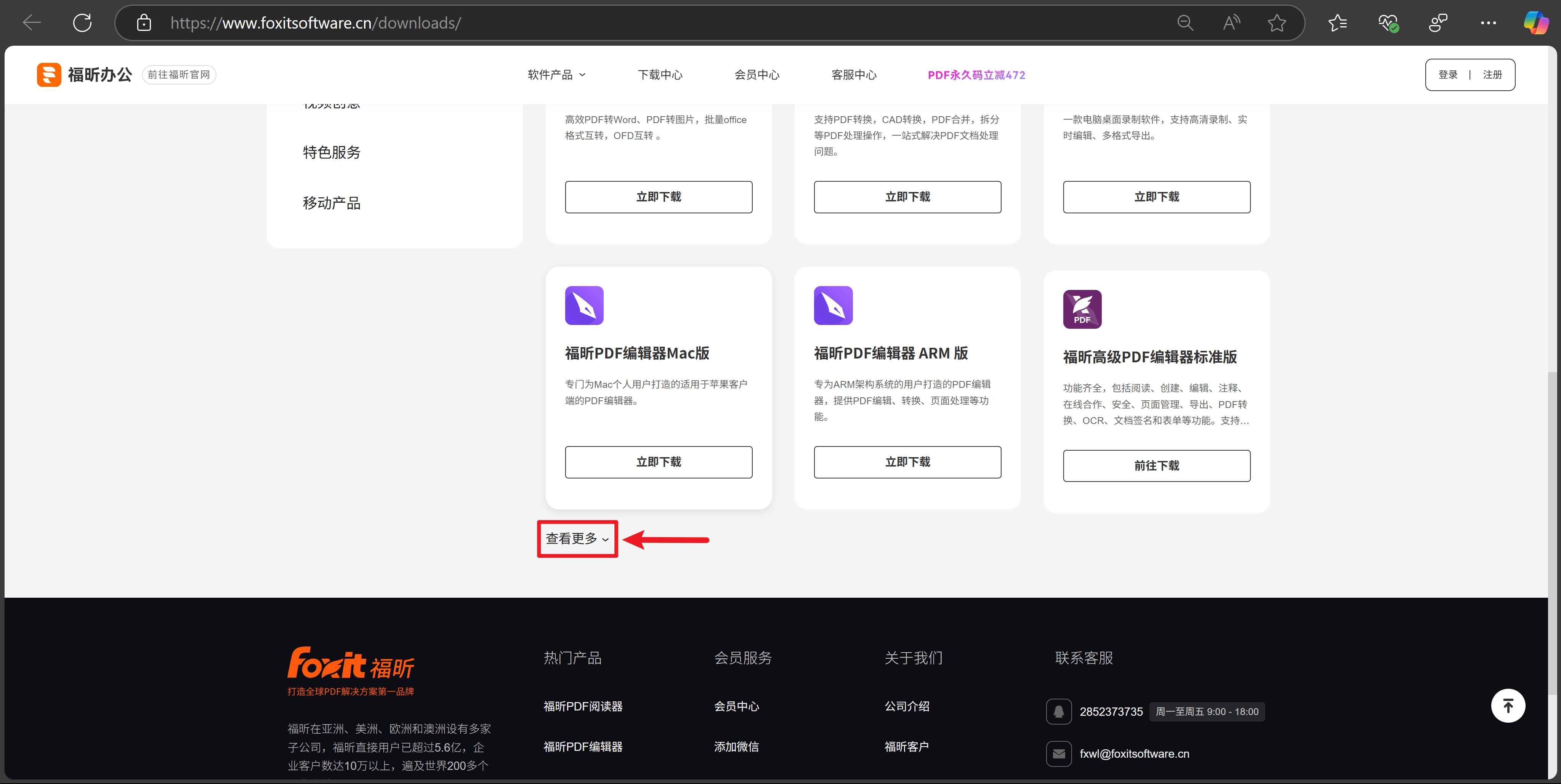Refresh the page with reload icon
The height and width of the screenshot is (784, 1561).
[x=82, y=22]
